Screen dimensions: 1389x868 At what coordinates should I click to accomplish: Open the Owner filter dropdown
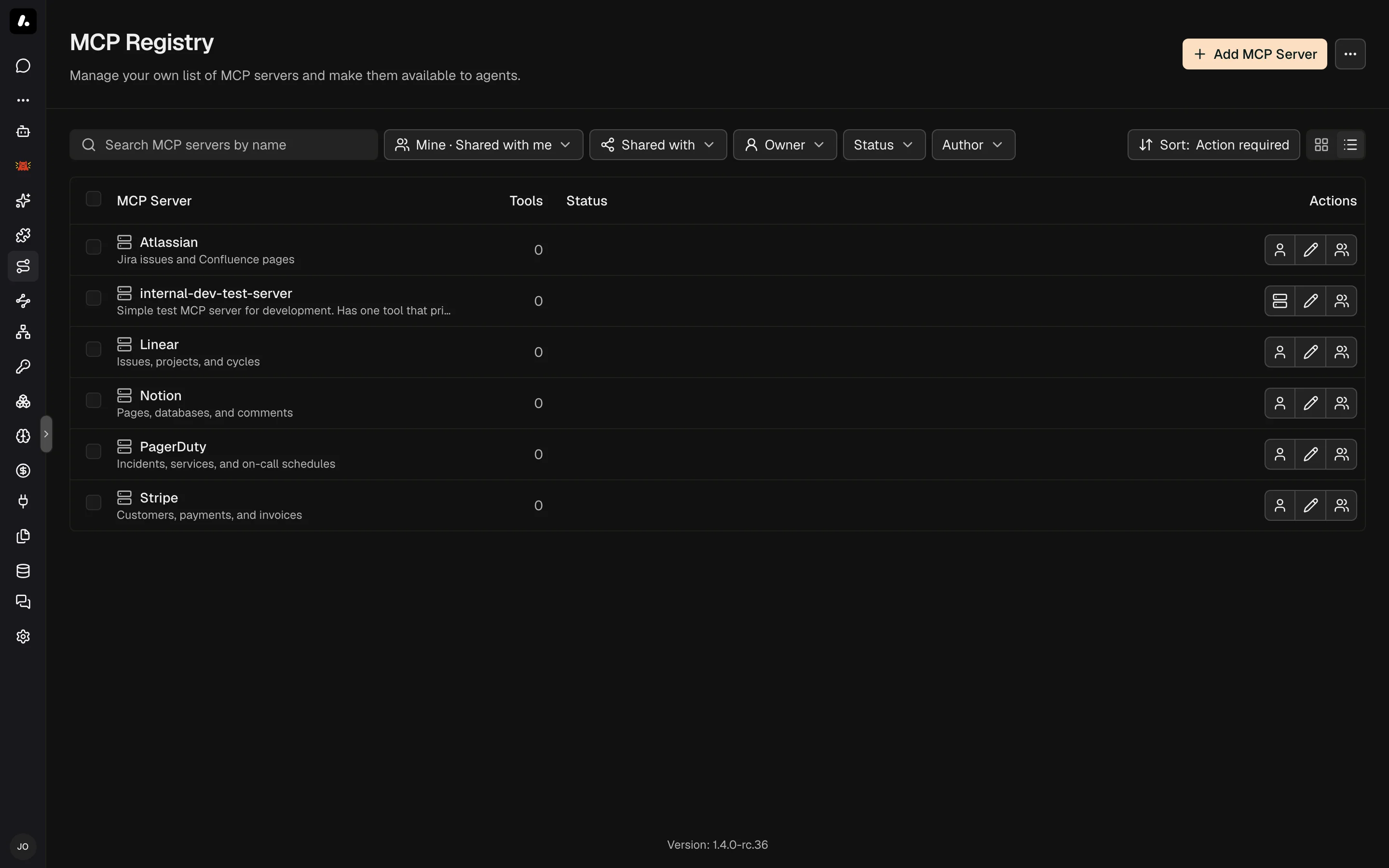pos(785,145)
